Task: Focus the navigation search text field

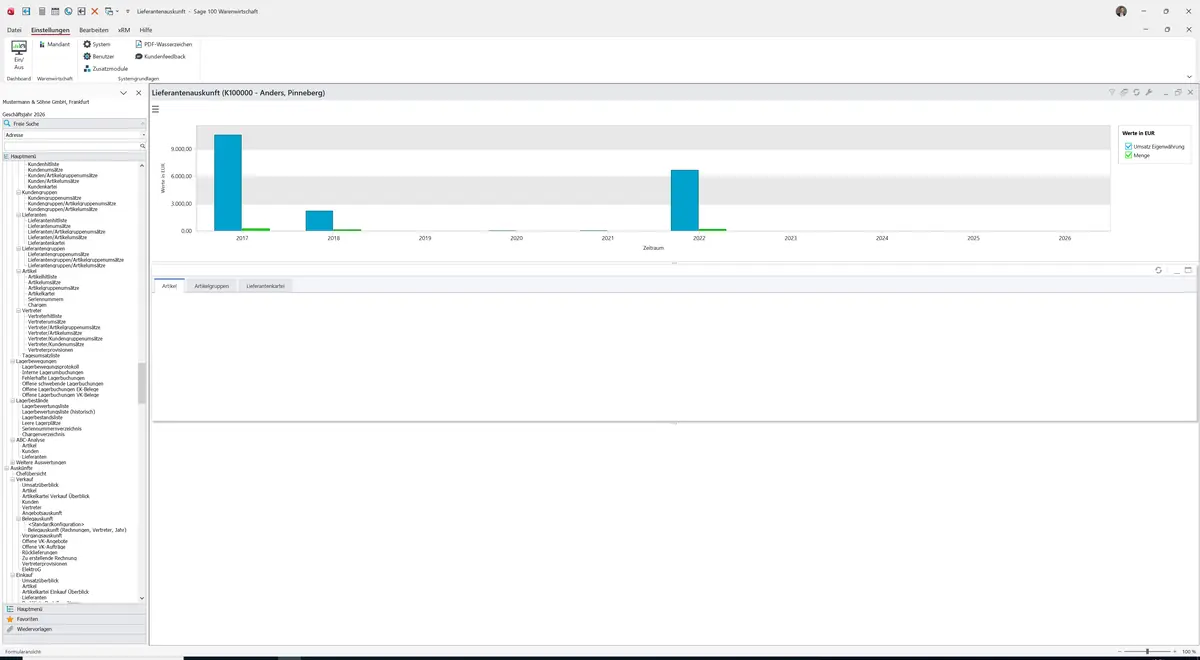Action: point(70,146)
